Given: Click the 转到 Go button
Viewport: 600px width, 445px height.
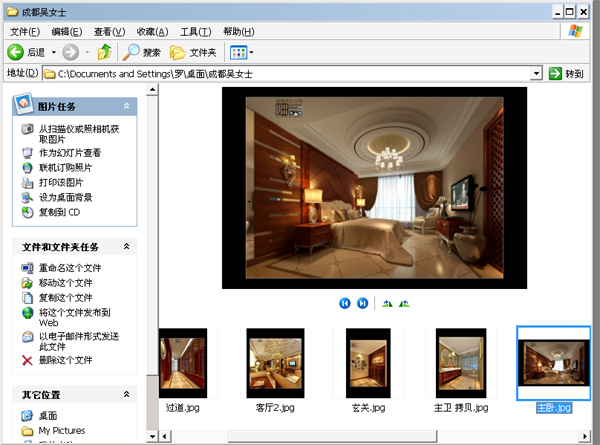Looking at the screenshot, I should (x=566, y=73).
